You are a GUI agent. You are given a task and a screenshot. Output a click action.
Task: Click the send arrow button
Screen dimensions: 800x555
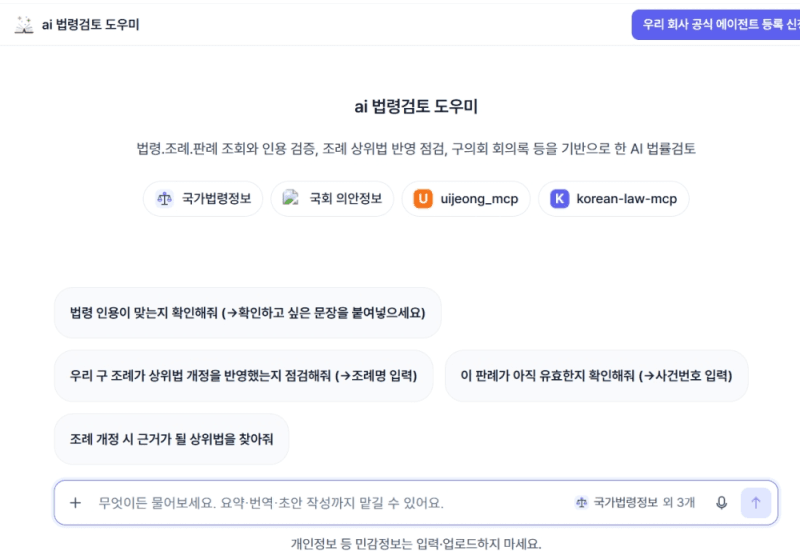[756, 503]
